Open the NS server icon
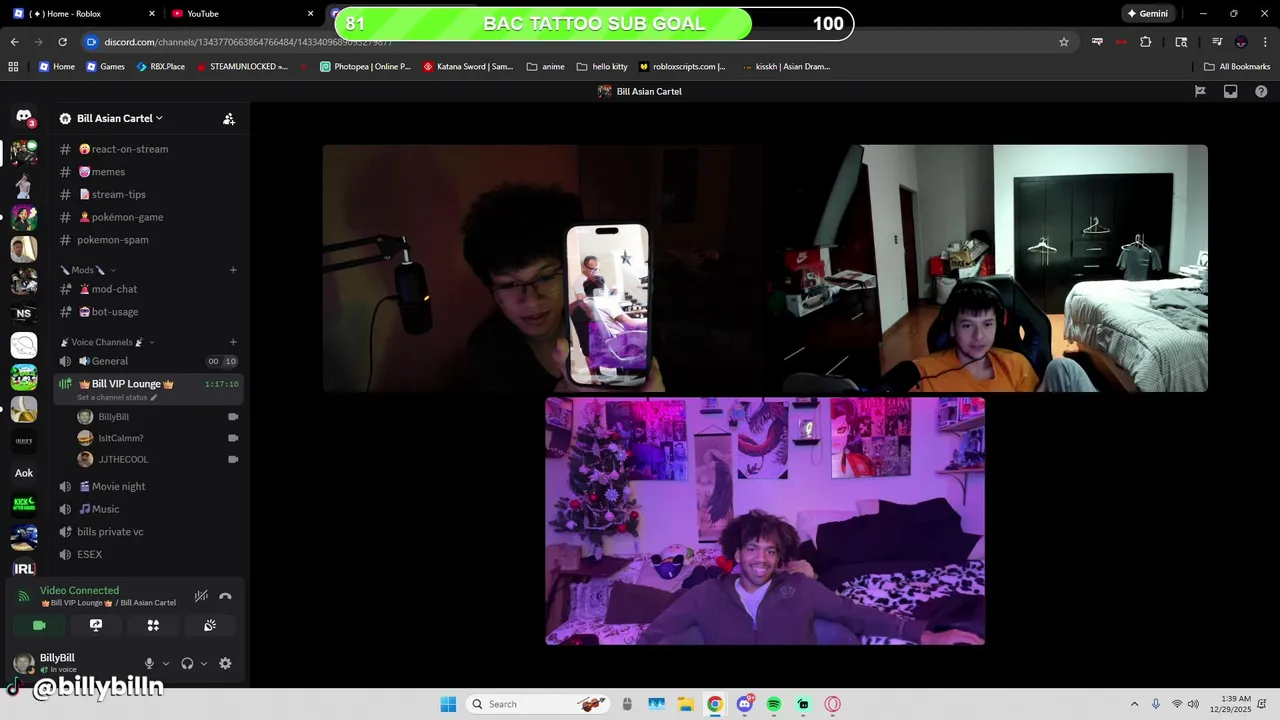1280x720 pixels. click(24, 313)
